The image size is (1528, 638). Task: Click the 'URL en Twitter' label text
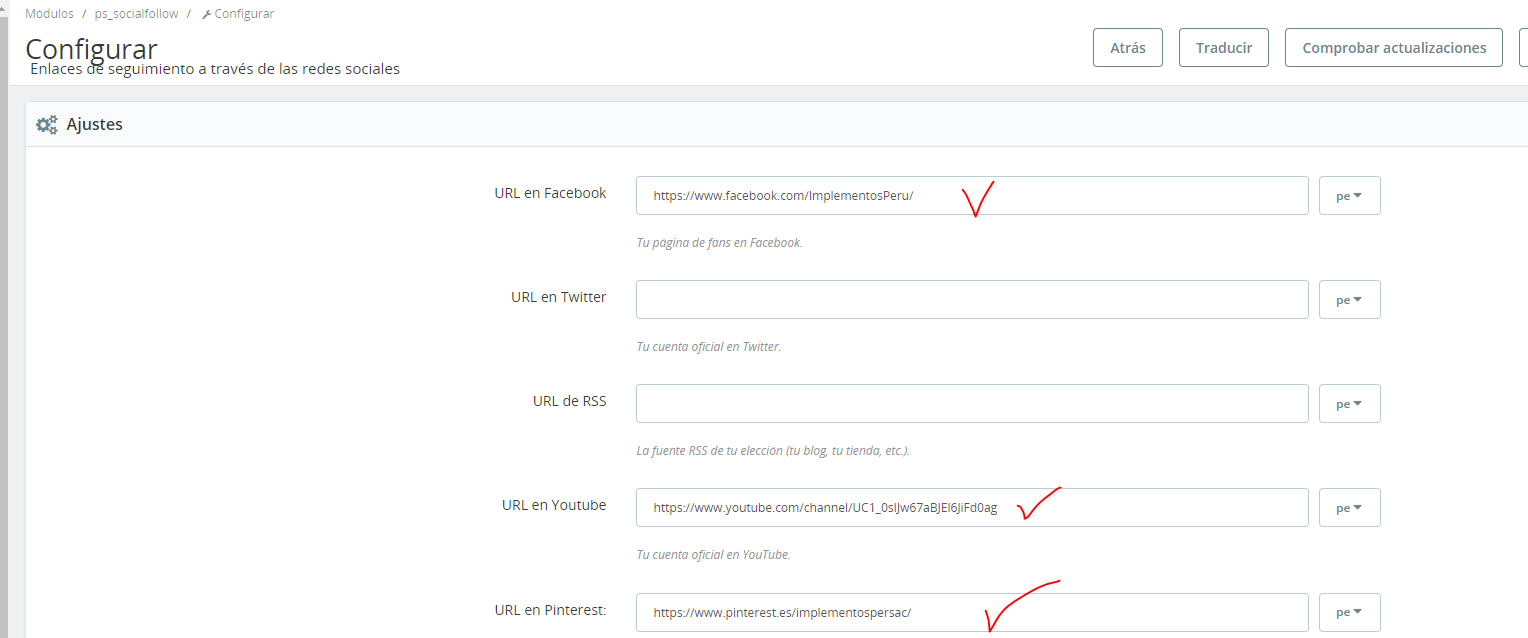point(558,297)
